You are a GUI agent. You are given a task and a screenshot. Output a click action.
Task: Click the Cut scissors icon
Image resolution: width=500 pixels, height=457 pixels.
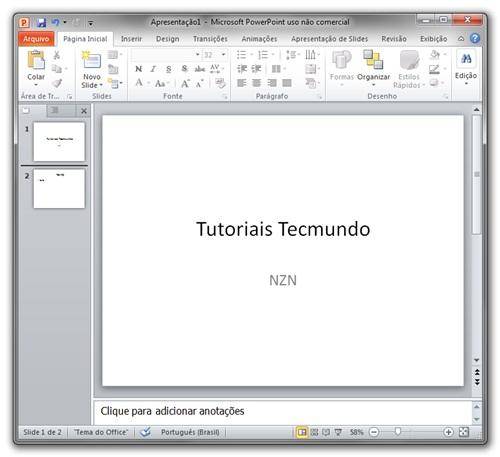point(57,55)
